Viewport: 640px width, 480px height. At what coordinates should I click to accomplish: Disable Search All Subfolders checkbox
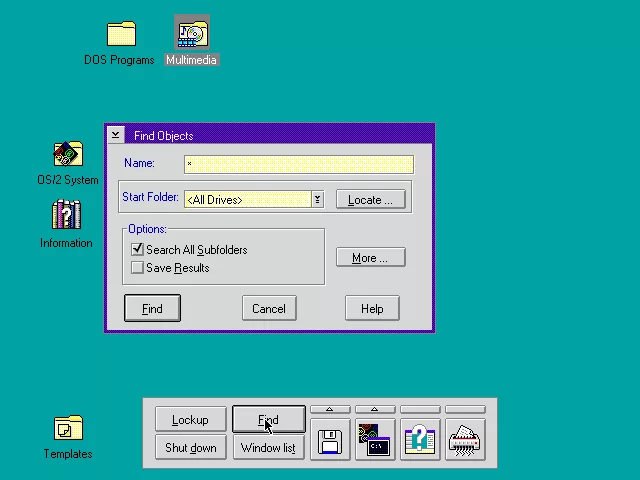[x=138, y=250]
